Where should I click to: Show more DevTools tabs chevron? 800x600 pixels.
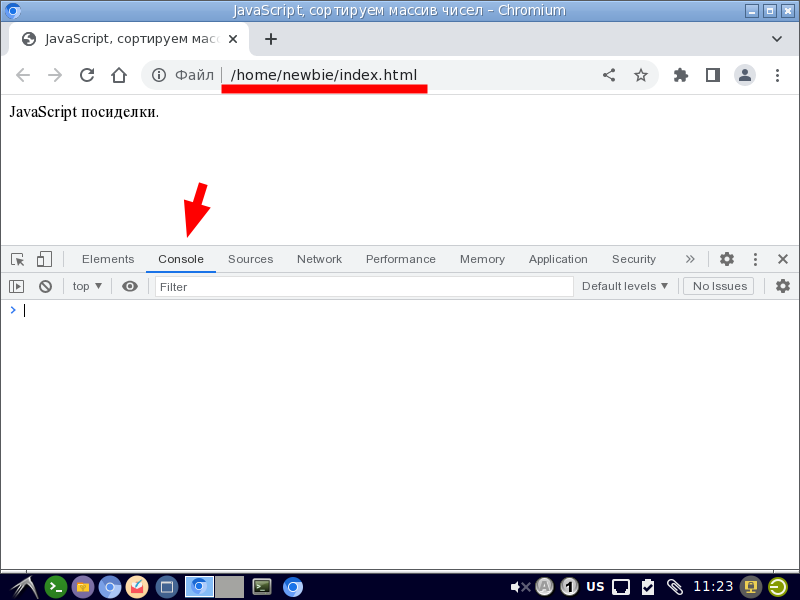pos(690,259)
